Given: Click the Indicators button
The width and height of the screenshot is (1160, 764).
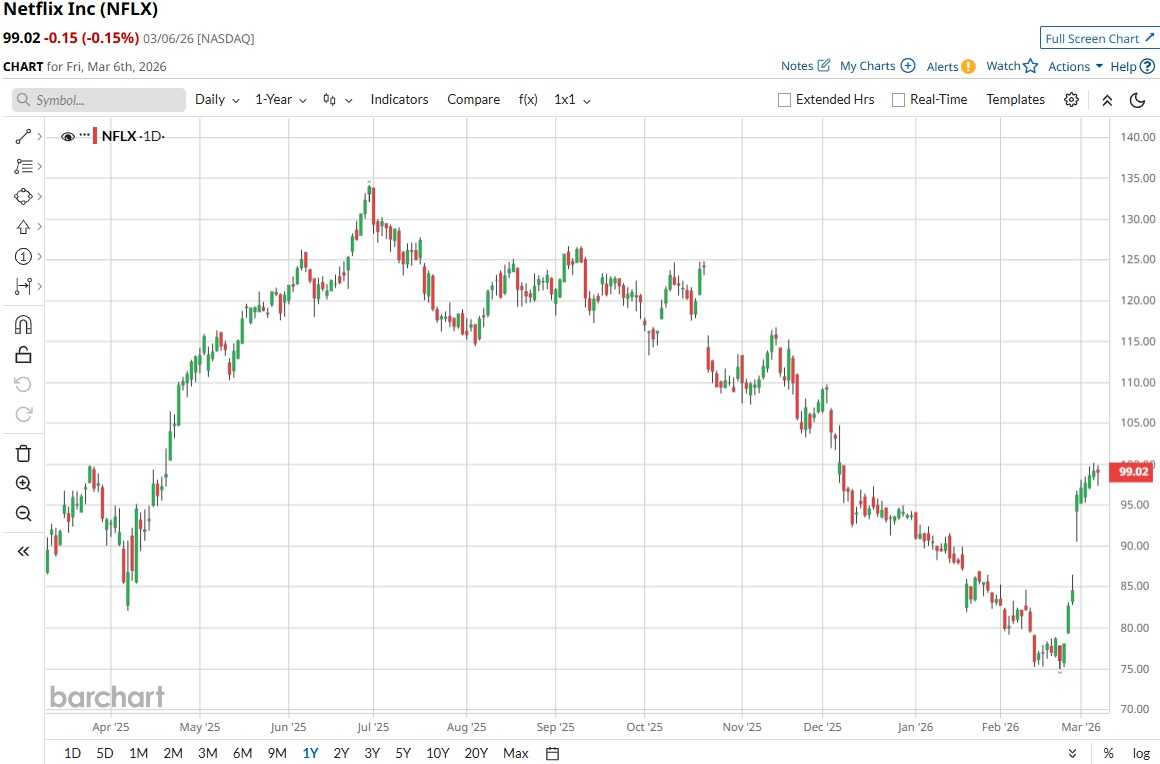Looking at the screenshot, I should pos(399,100).
